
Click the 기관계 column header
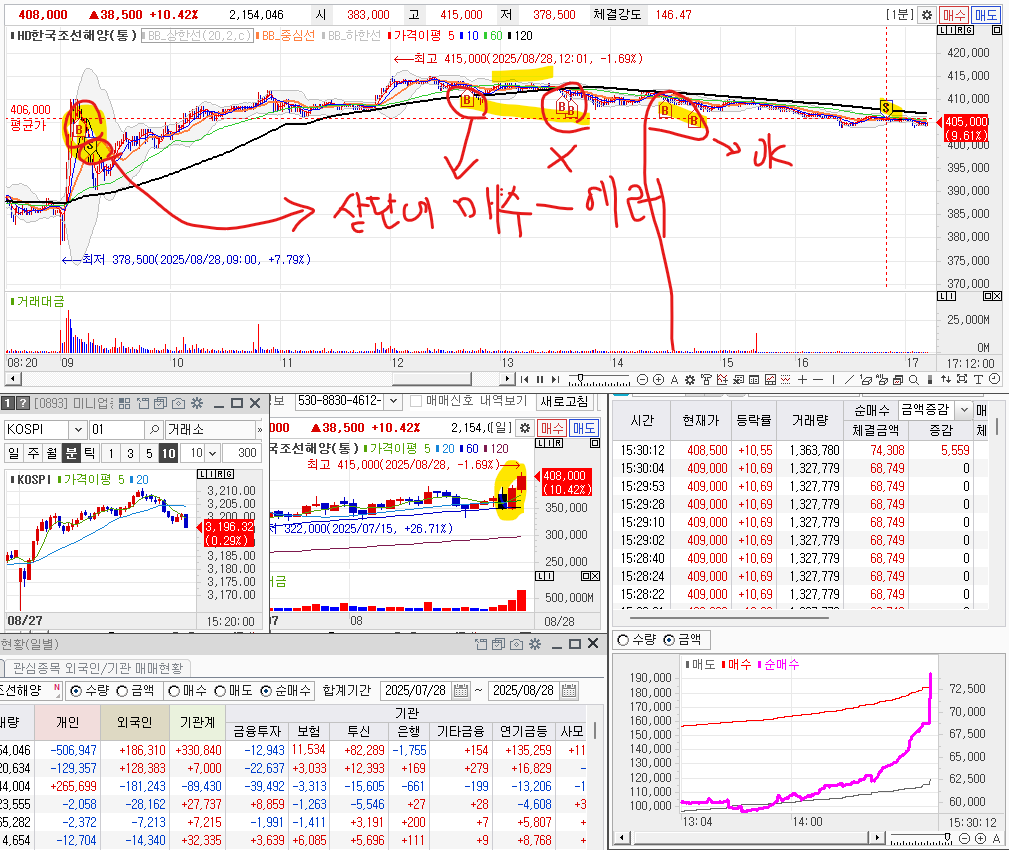(198, 723)
